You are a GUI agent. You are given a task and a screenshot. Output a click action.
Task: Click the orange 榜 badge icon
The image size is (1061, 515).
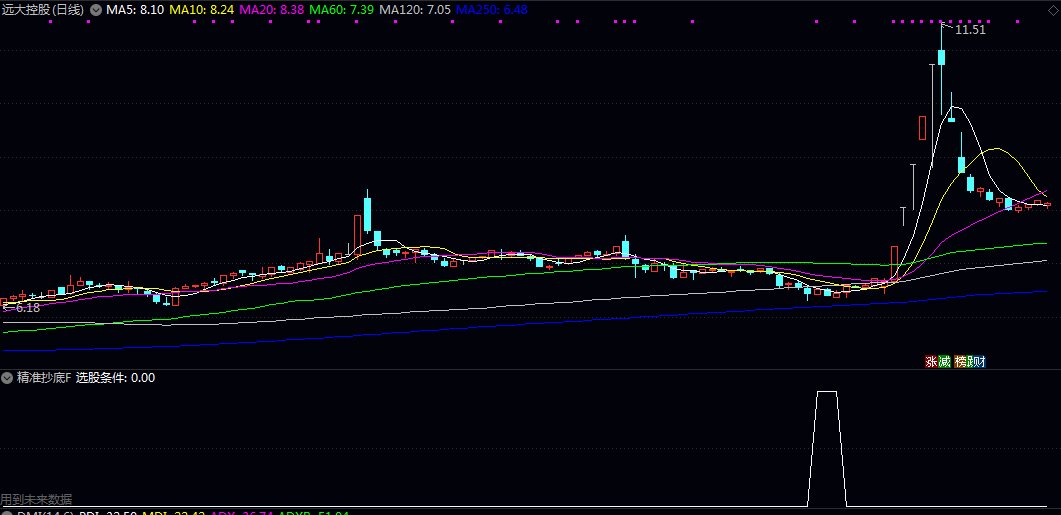point(962,361)
